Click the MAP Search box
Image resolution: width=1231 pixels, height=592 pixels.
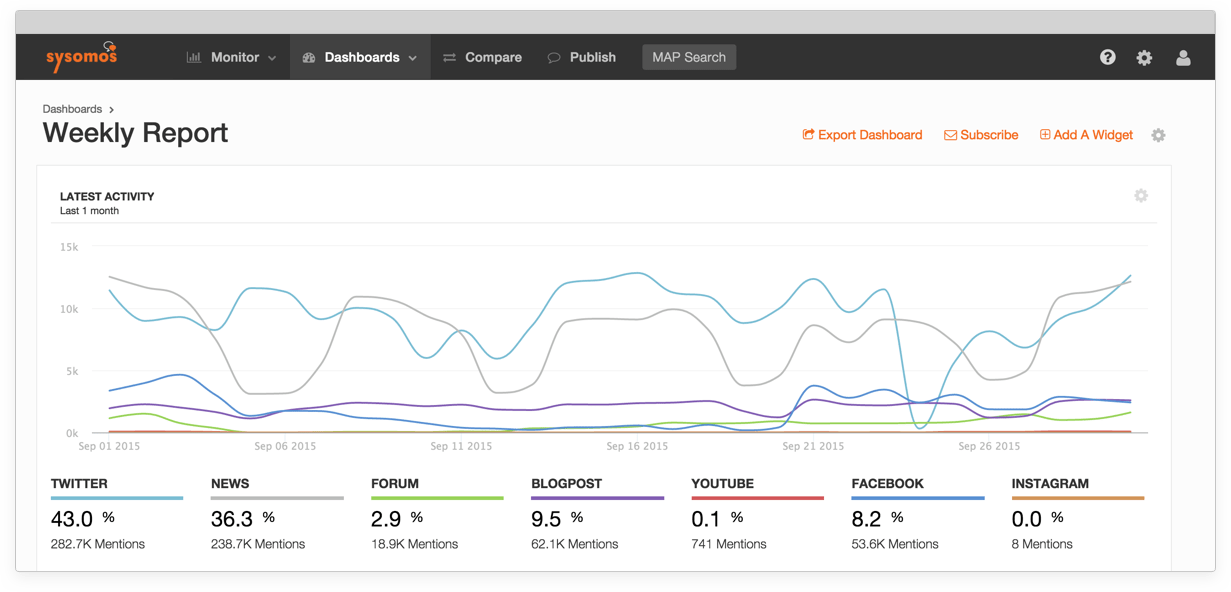(689, 57)
